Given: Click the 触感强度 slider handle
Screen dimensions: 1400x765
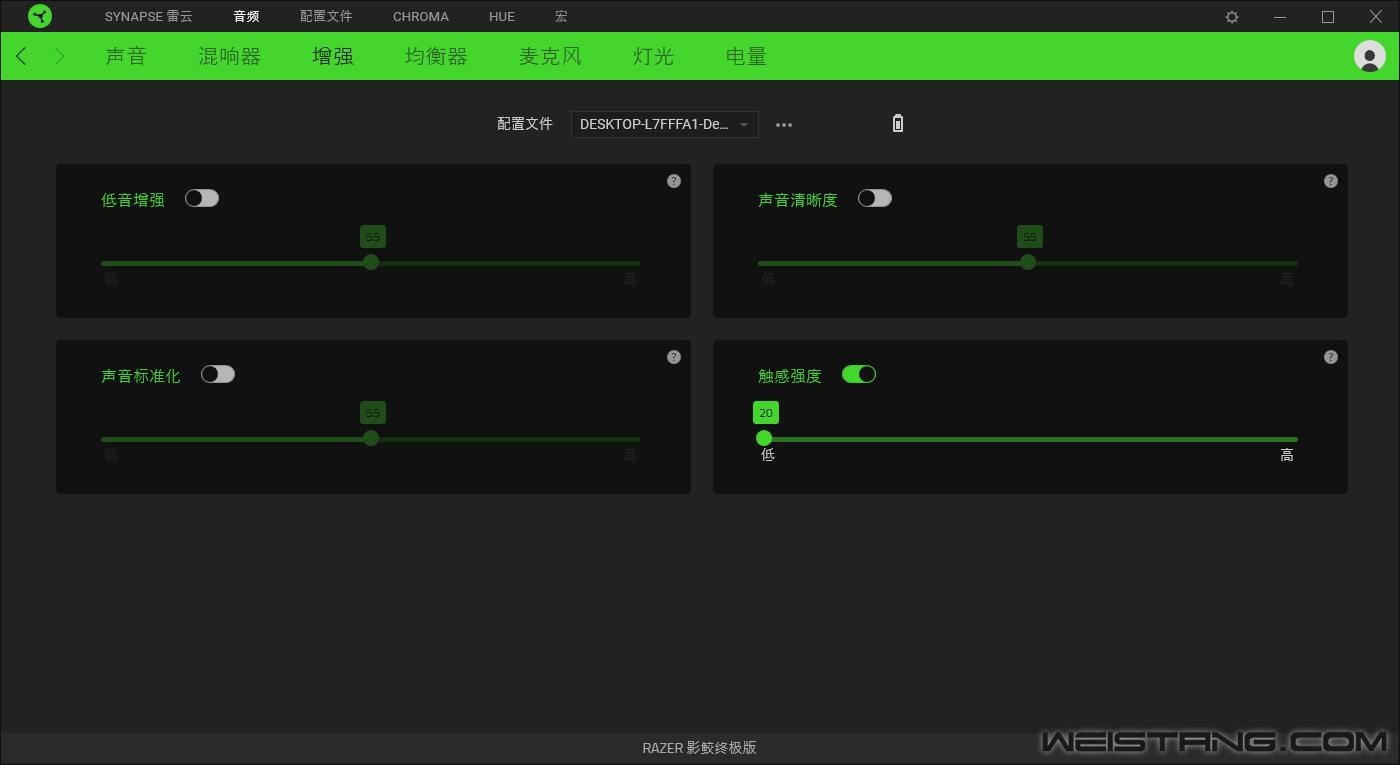Looking at the screenshot, I should pyautogui.click(x=764, y=438).
